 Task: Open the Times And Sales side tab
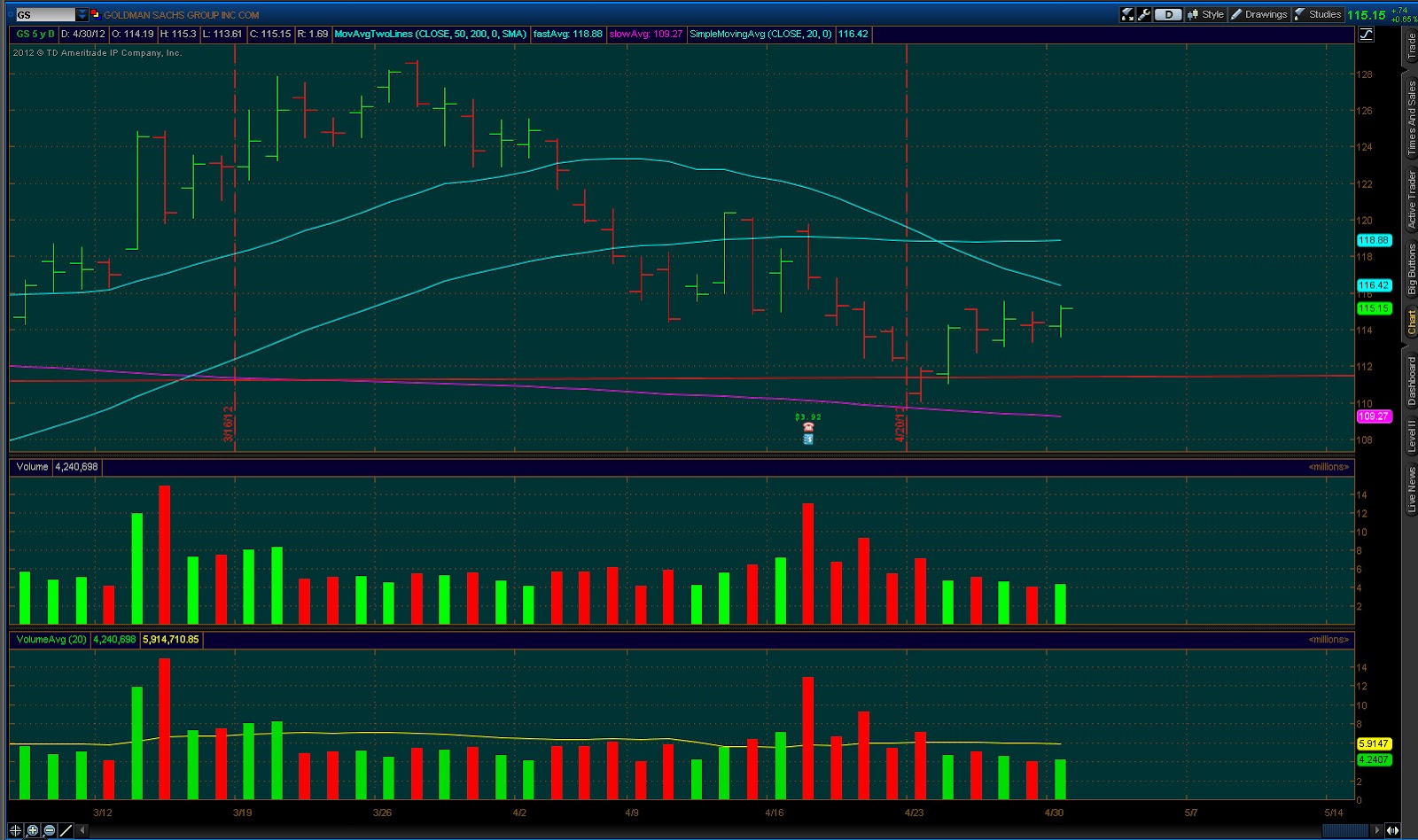pos(1411,119)
